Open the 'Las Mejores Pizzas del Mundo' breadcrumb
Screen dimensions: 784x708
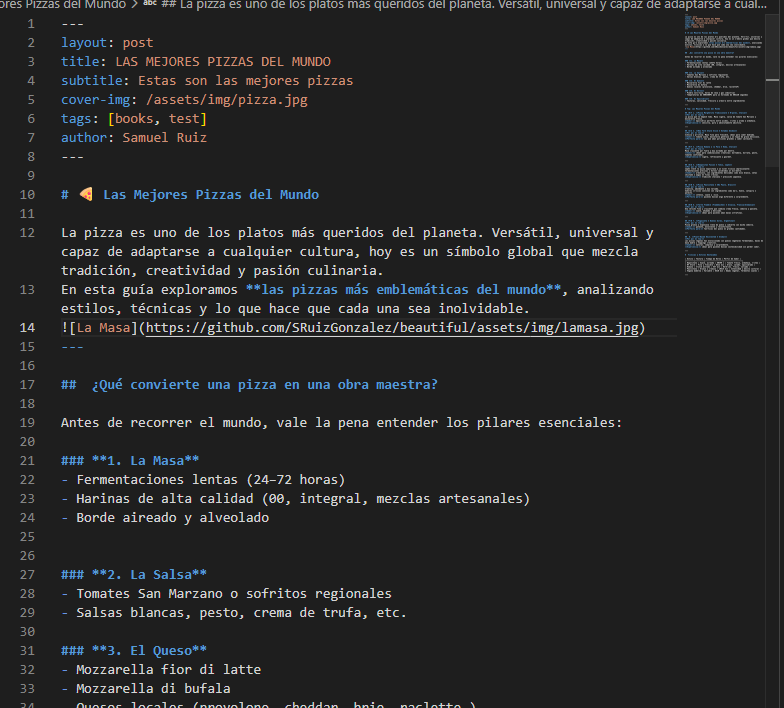(60, 5)
